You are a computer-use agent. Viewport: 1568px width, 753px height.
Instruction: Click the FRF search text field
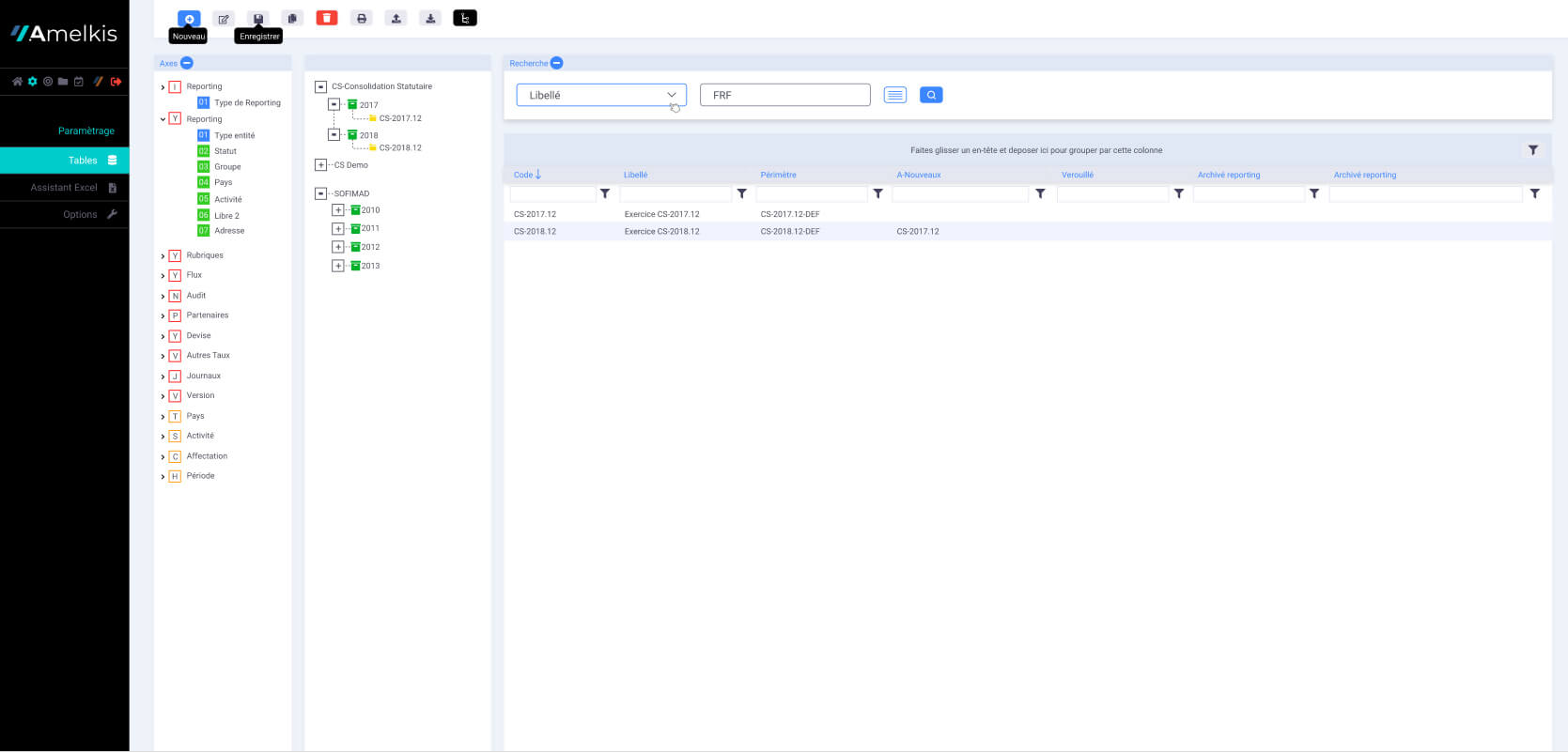(784, 95)
